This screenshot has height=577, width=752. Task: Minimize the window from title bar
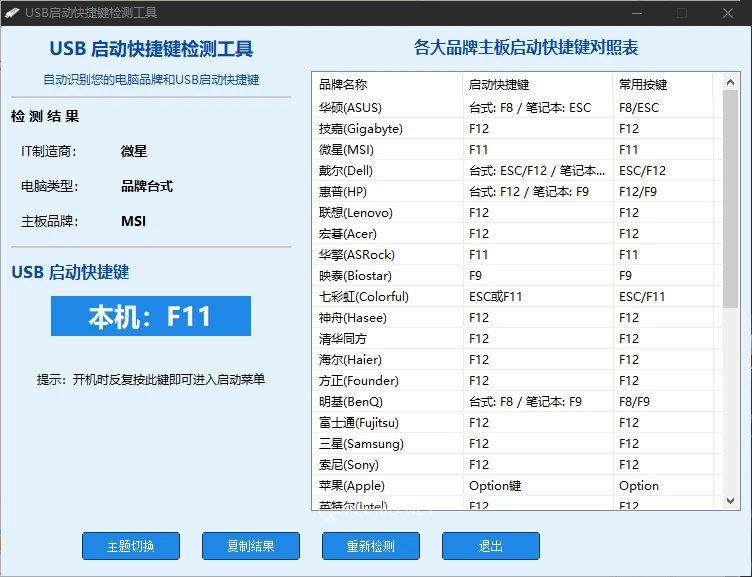[637, 13]
